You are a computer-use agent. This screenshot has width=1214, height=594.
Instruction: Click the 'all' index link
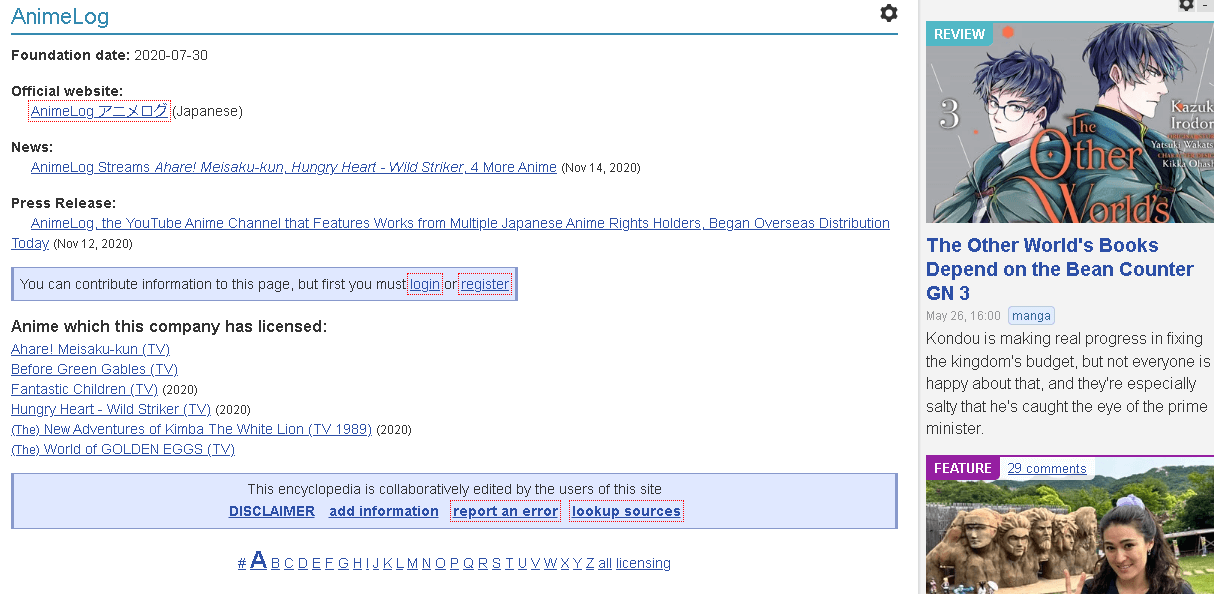click(605, 563)
